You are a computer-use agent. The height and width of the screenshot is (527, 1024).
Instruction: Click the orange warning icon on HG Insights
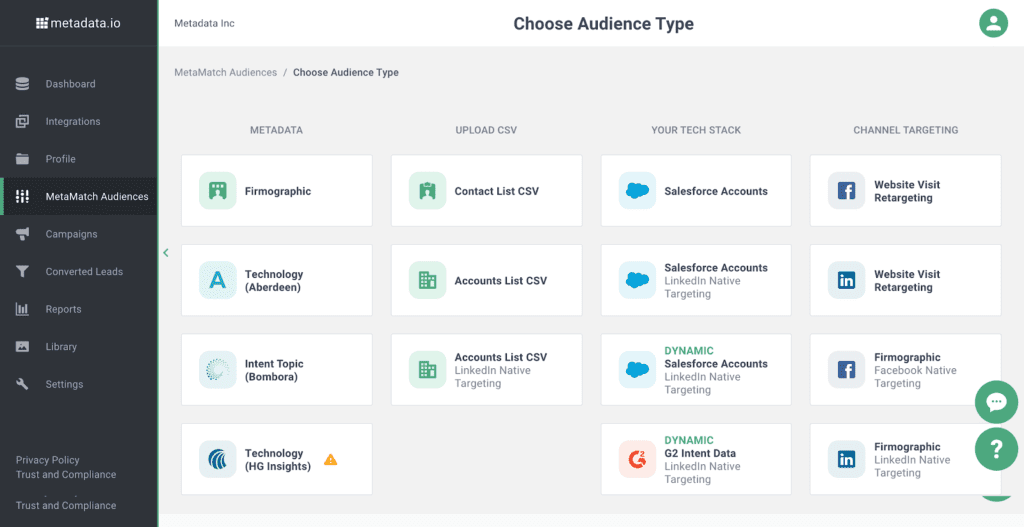tap(330, 459)
